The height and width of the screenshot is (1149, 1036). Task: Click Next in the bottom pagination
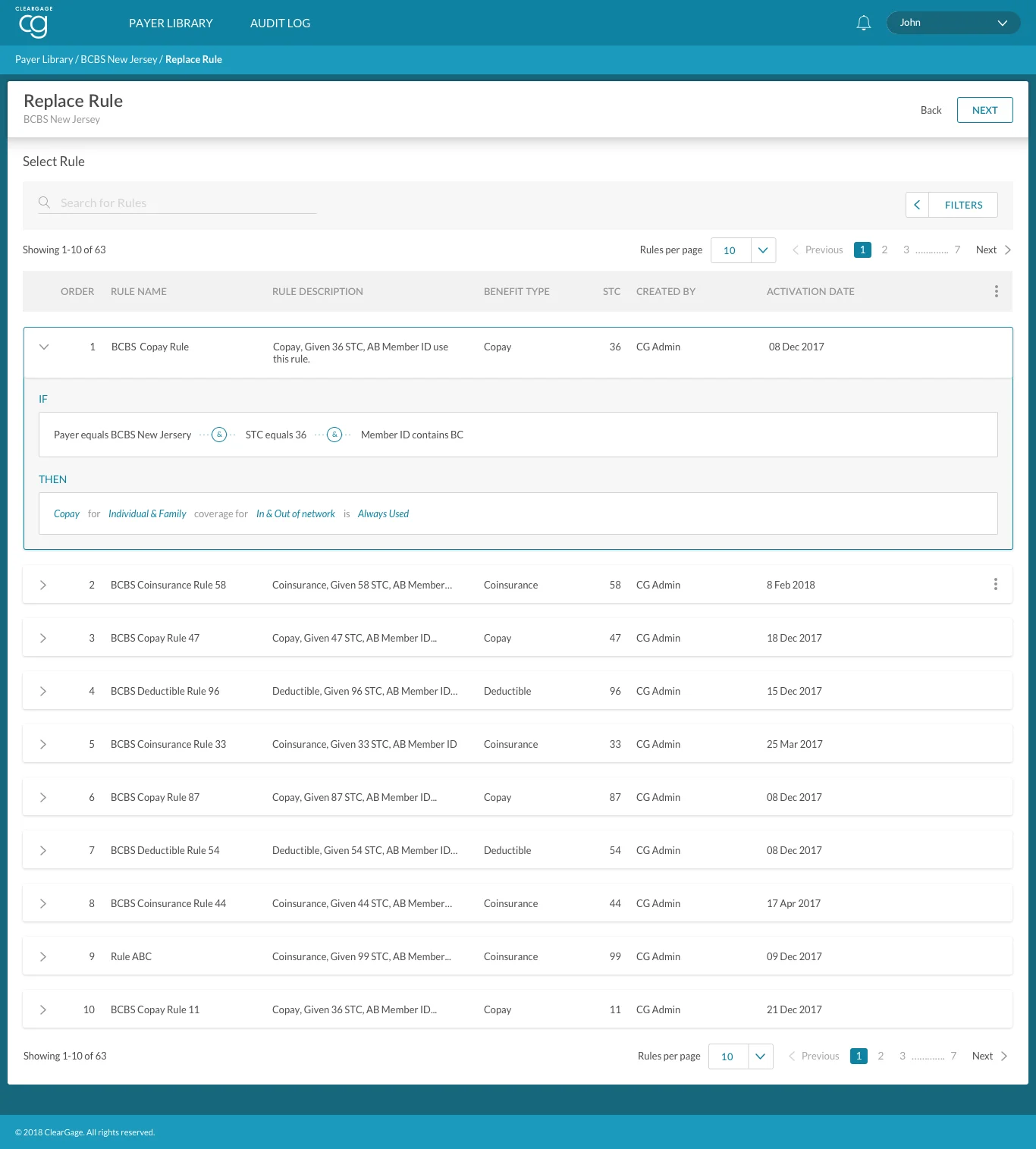990,1056
